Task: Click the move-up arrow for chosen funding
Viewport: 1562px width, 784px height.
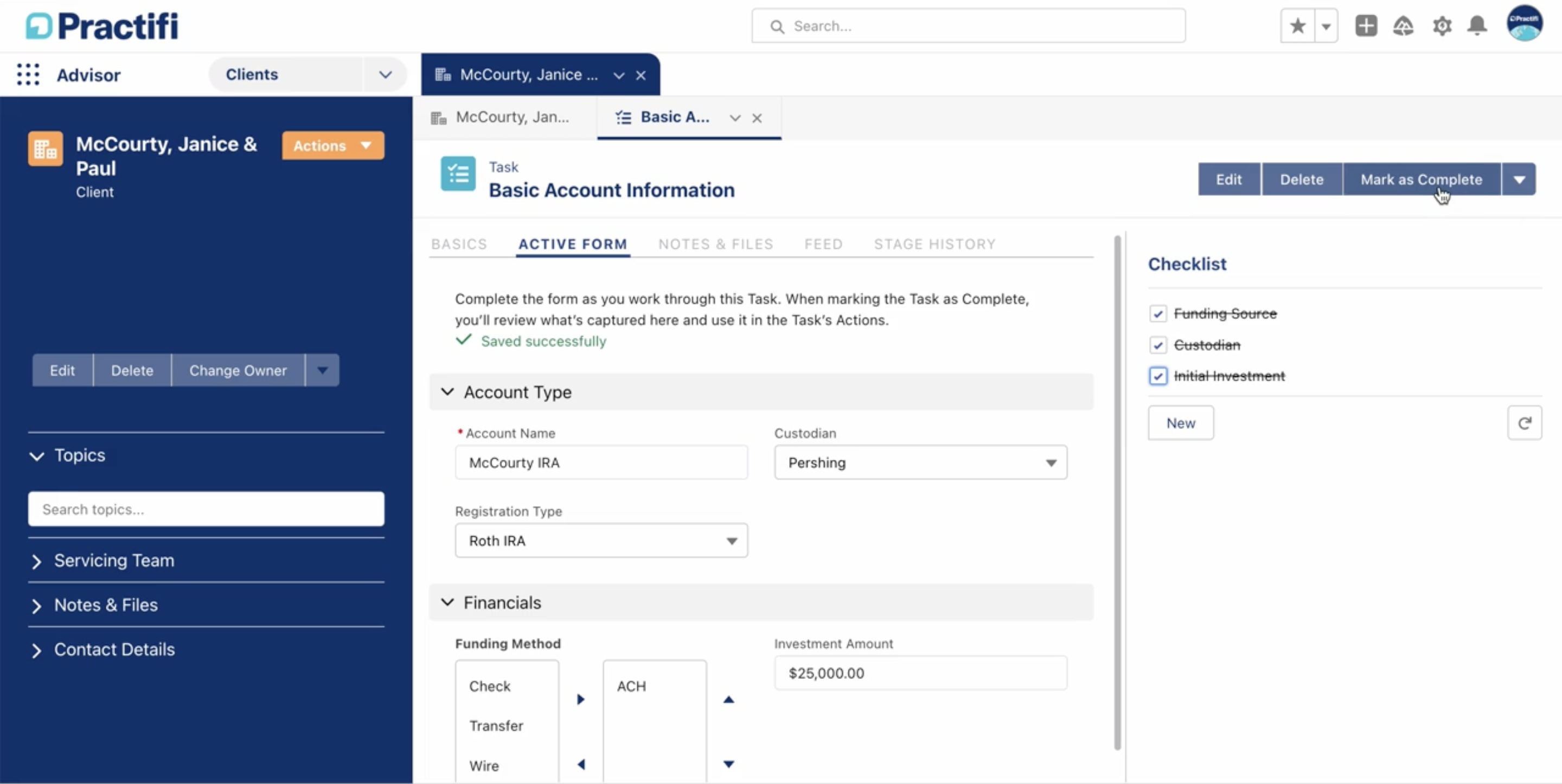Action: [729, 700]
